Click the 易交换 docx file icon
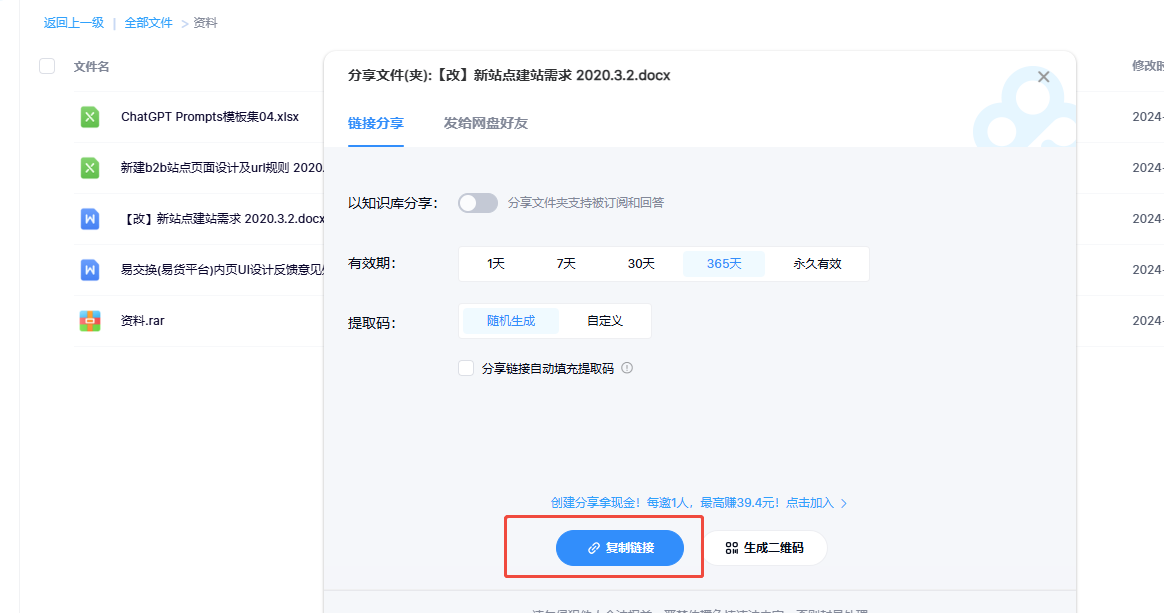Image resolution: width=1164 pixels, height=613 pixels. pos(90,270)
